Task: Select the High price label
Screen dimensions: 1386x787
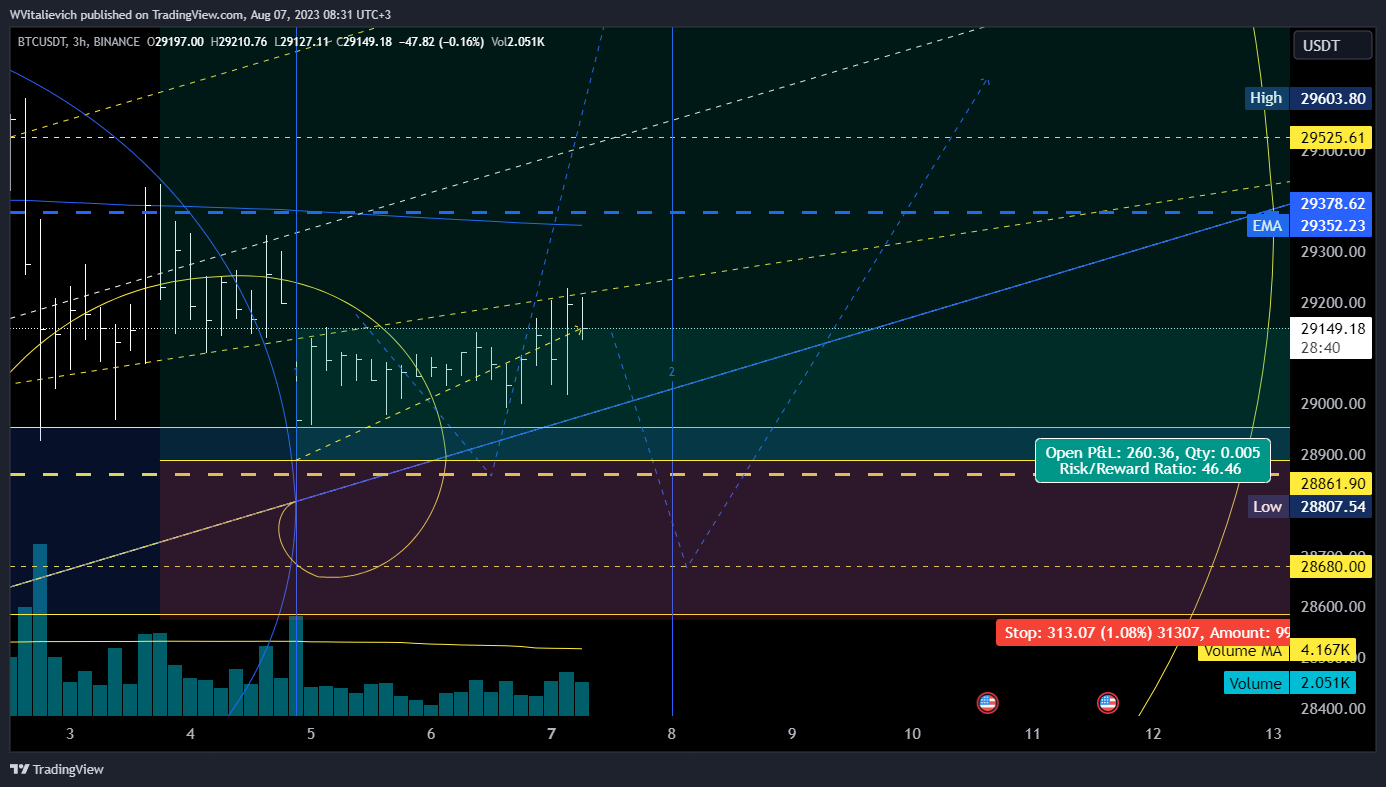Action: point(1265,98)
